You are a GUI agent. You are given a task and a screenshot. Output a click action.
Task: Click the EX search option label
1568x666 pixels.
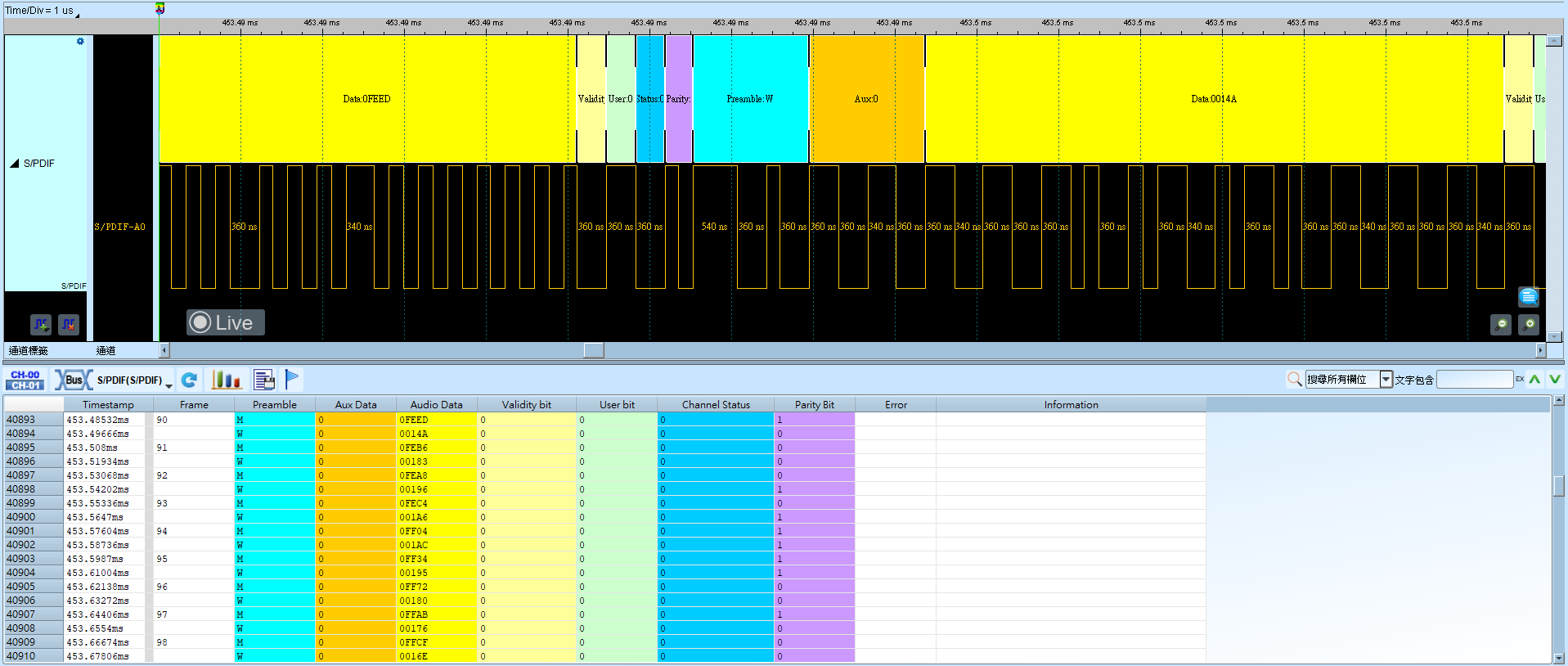click(1520, 379)
